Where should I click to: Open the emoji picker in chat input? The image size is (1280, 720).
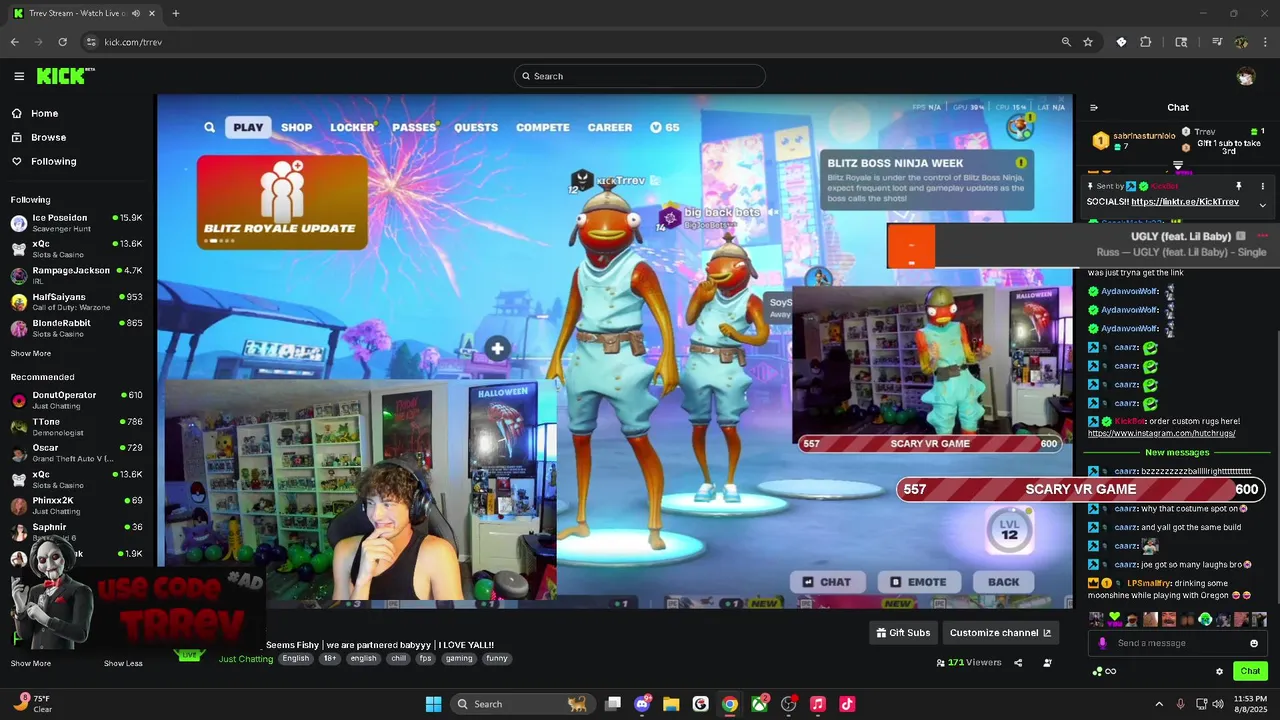coord(1254,643)
